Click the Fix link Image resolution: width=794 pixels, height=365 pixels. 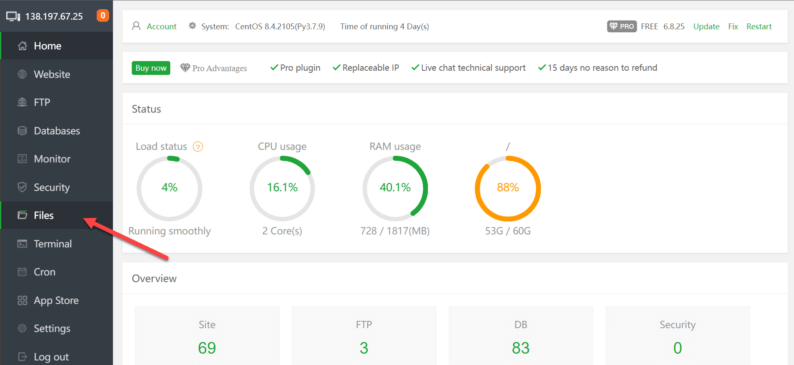733,26
